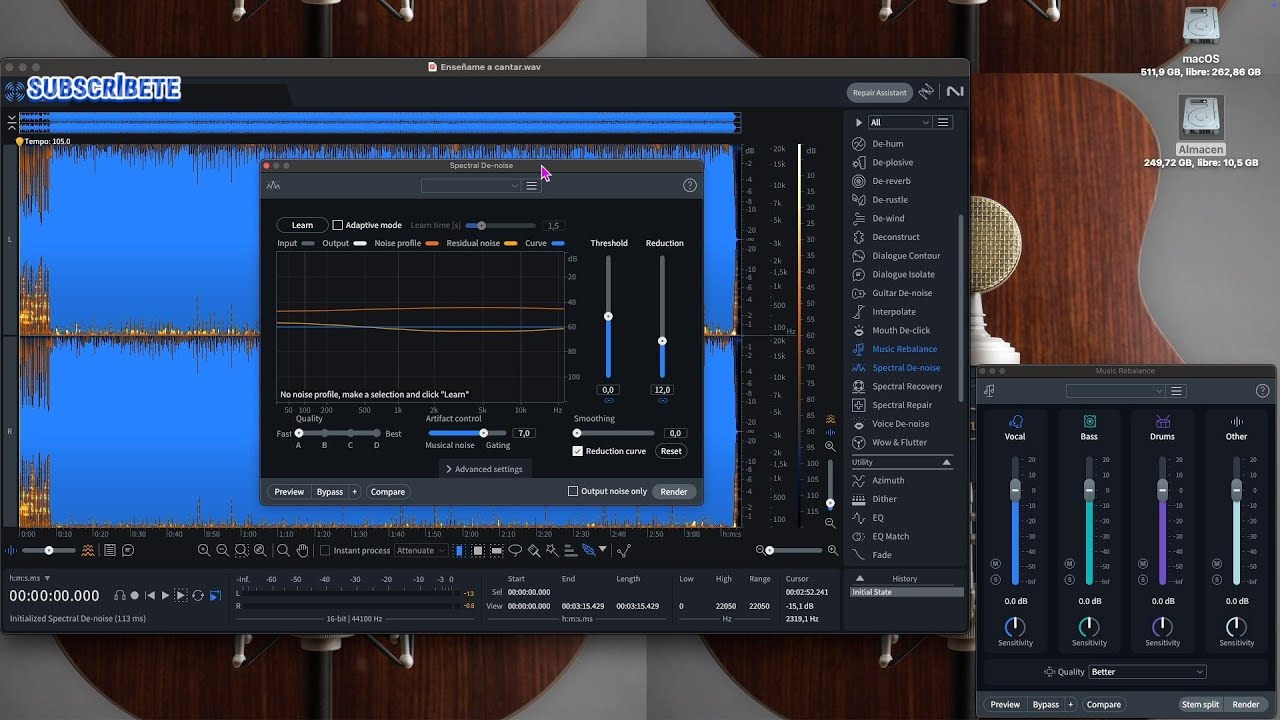Open the De-reverb module
This screenshot has width=1280, height=720.
(891, 181)
